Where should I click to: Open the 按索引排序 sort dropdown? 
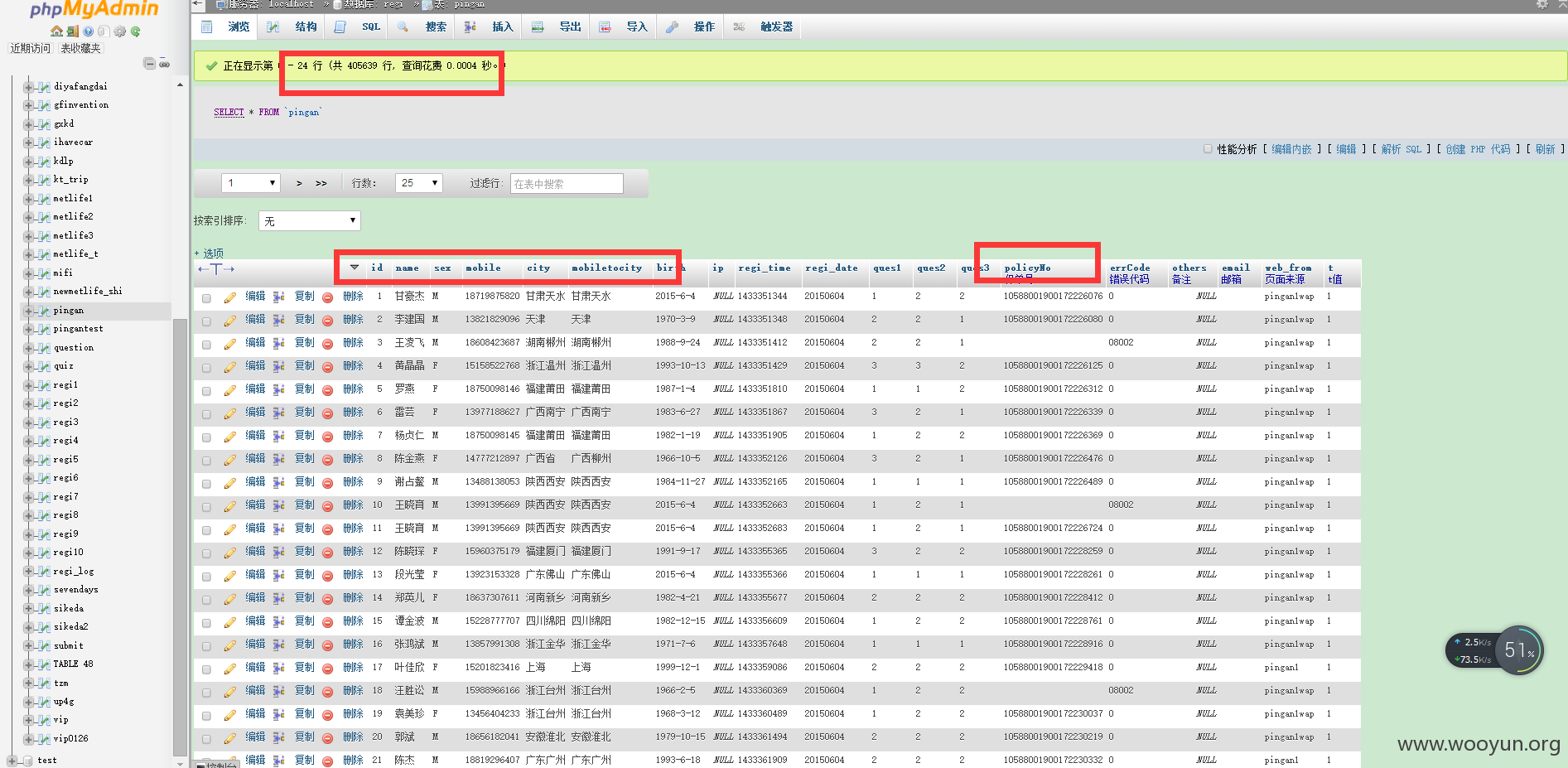click(x=310, y=221)
